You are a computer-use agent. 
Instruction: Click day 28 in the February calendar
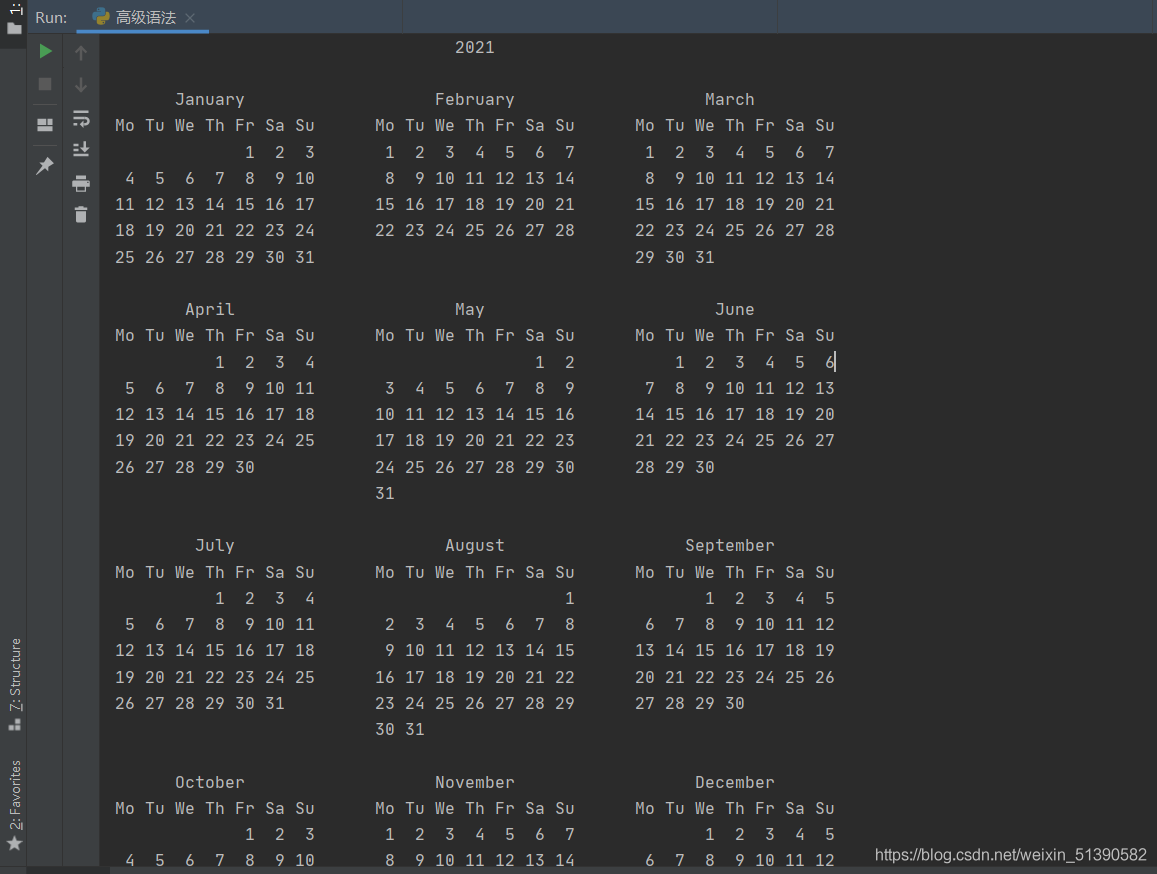tap(564, 231)
